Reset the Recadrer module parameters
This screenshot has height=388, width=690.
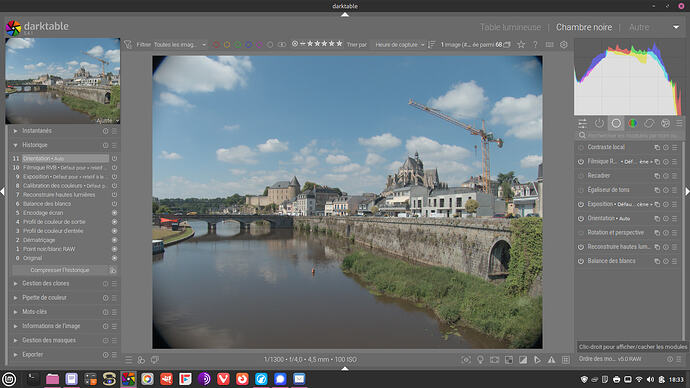tap(666, 176)
